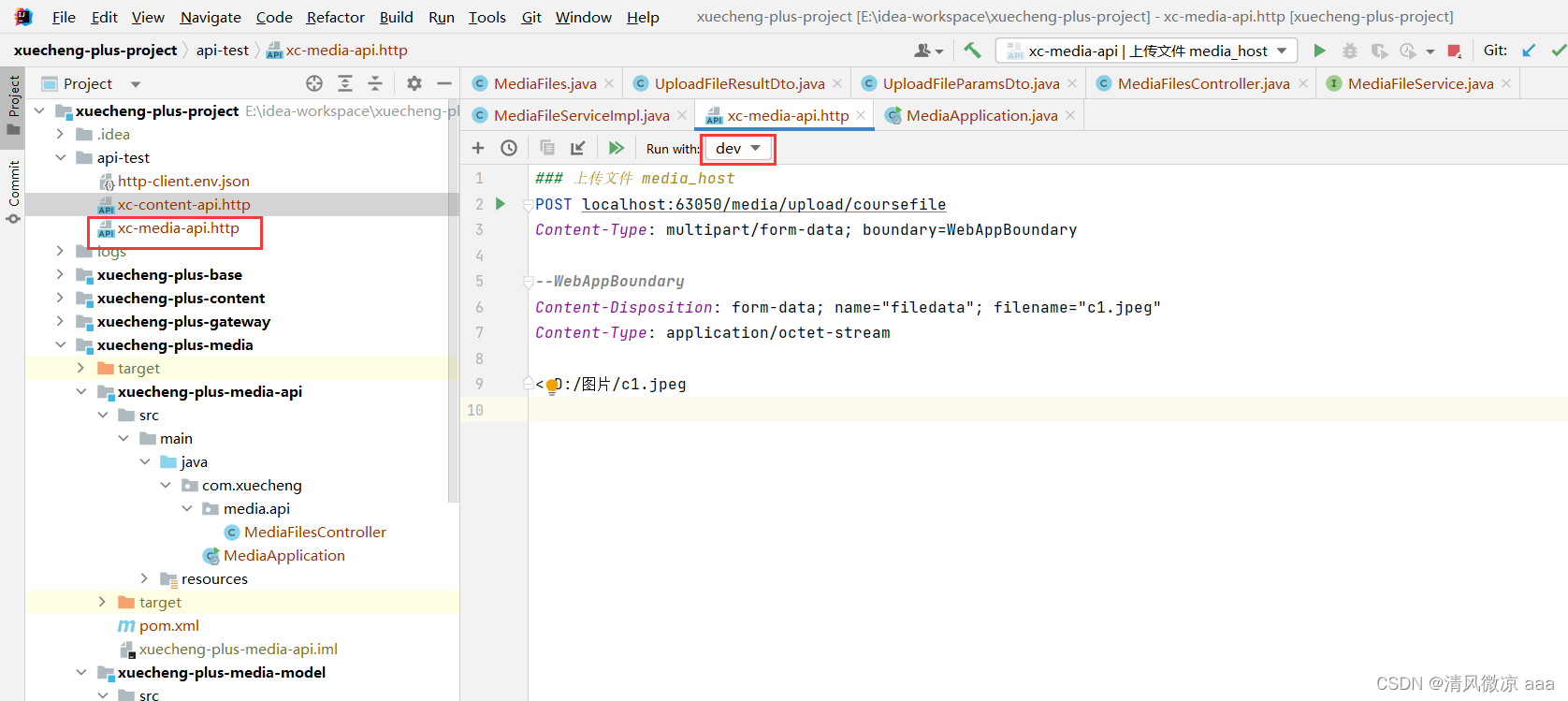
Task: Add a new HTTP request with plus
Action: coord(478,148)
